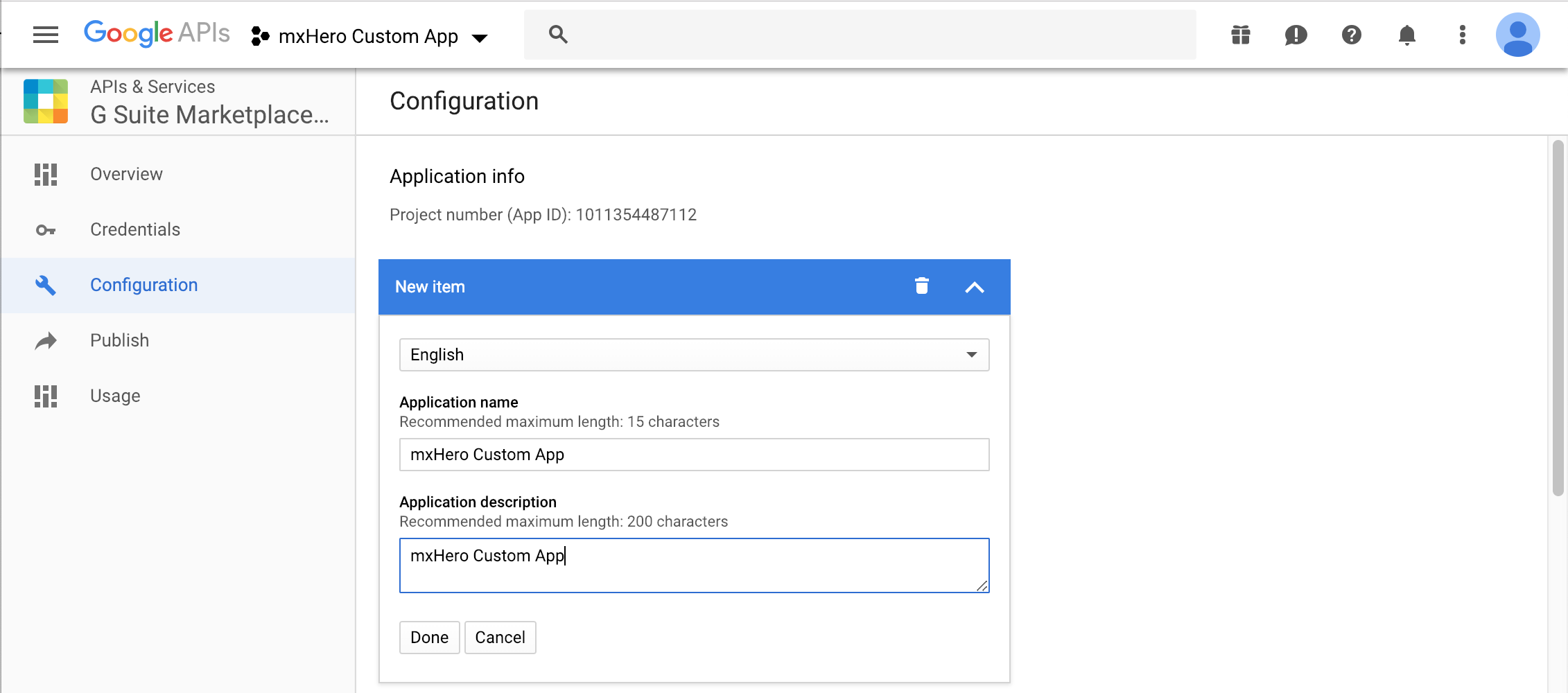Viewport: 1568px width, 693px height.
Task: Open the help question mark icon
Action: point(1352,35)
